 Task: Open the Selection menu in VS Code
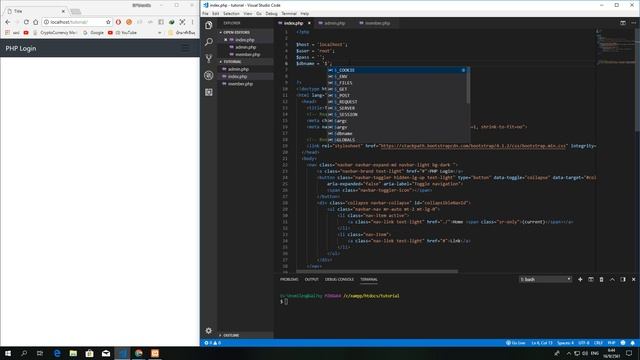(231, 13)
